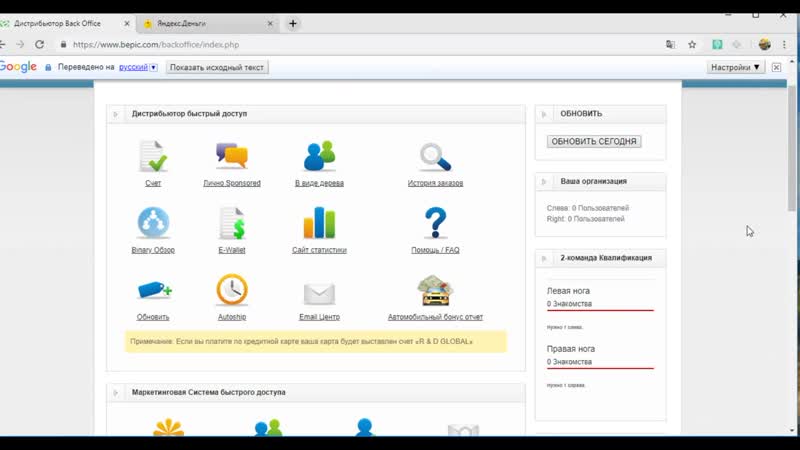The height and width of the screenshot is (450, 800).
Task: Click the user profile avatar in toolbar
Action: [764, 44]
